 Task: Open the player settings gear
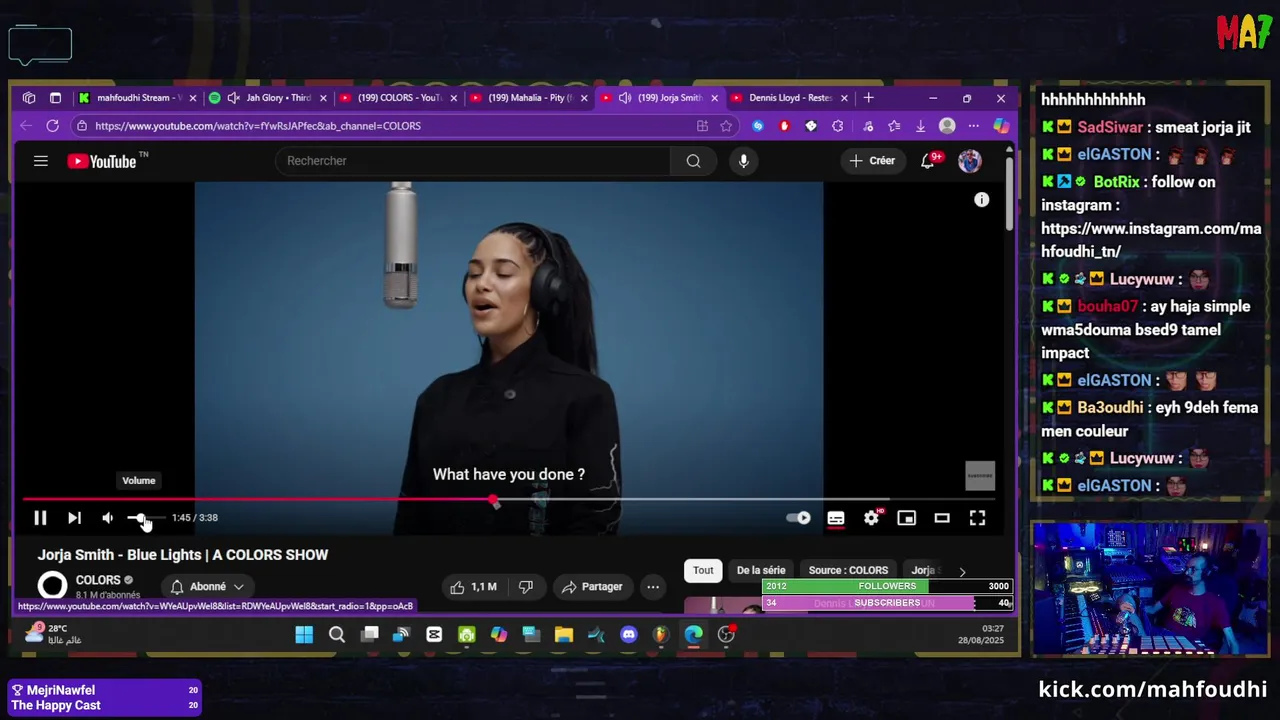[x=872, y=517]
